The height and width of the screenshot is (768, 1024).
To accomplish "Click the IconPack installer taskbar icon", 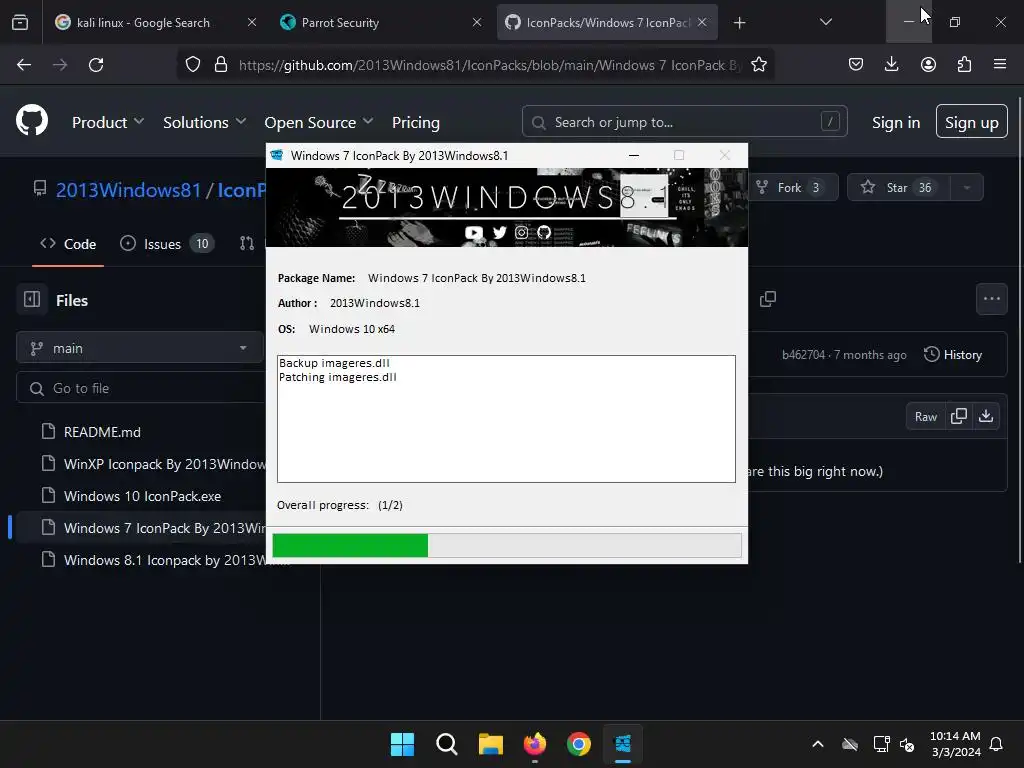I will pos(623,744).
